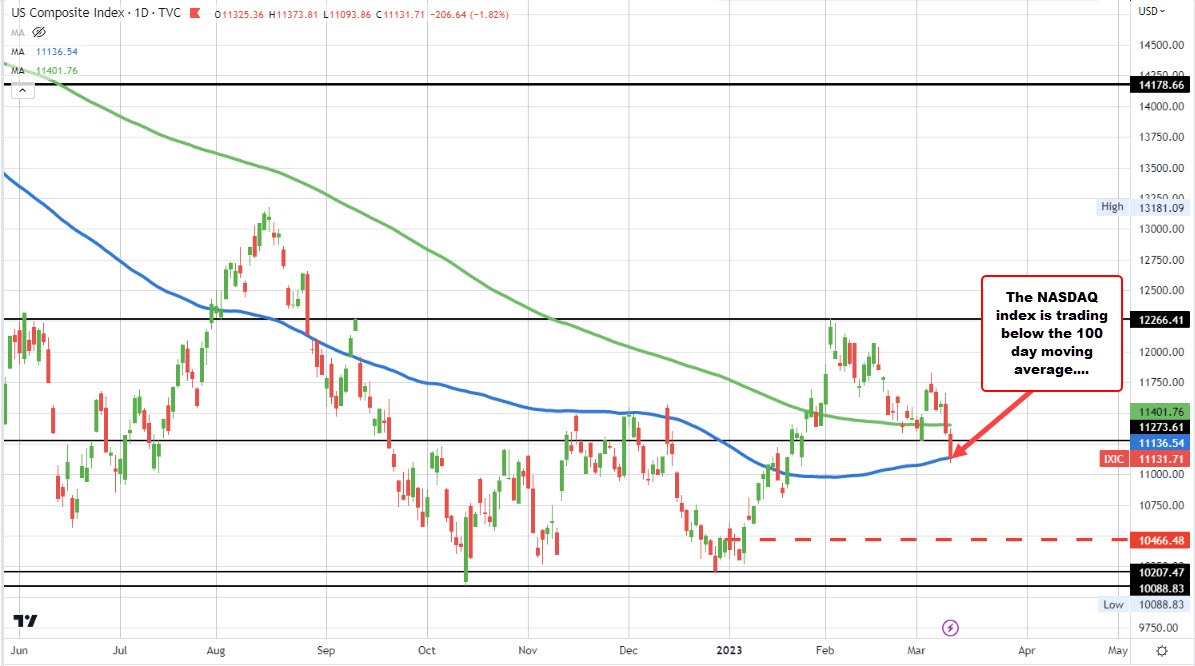Click Jun on the time axis
Viewport: 1195px width, 666px height.
click(20, 650)
